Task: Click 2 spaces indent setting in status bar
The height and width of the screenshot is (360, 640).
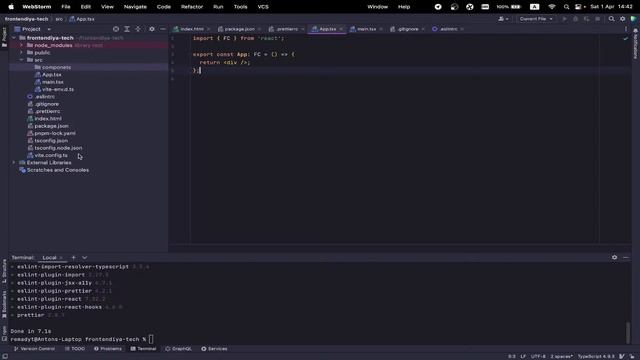Action: click(x=561, y=356)
